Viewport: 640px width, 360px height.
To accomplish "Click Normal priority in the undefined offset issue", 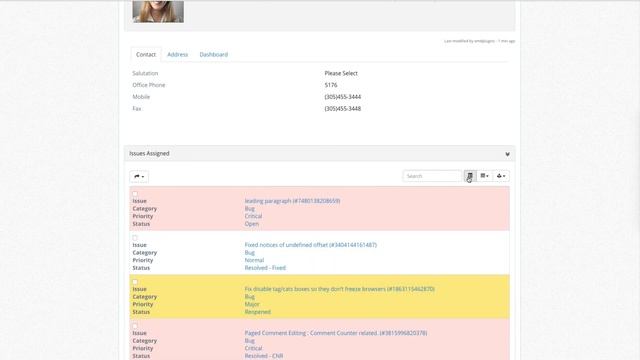I will tap(254, 260).
